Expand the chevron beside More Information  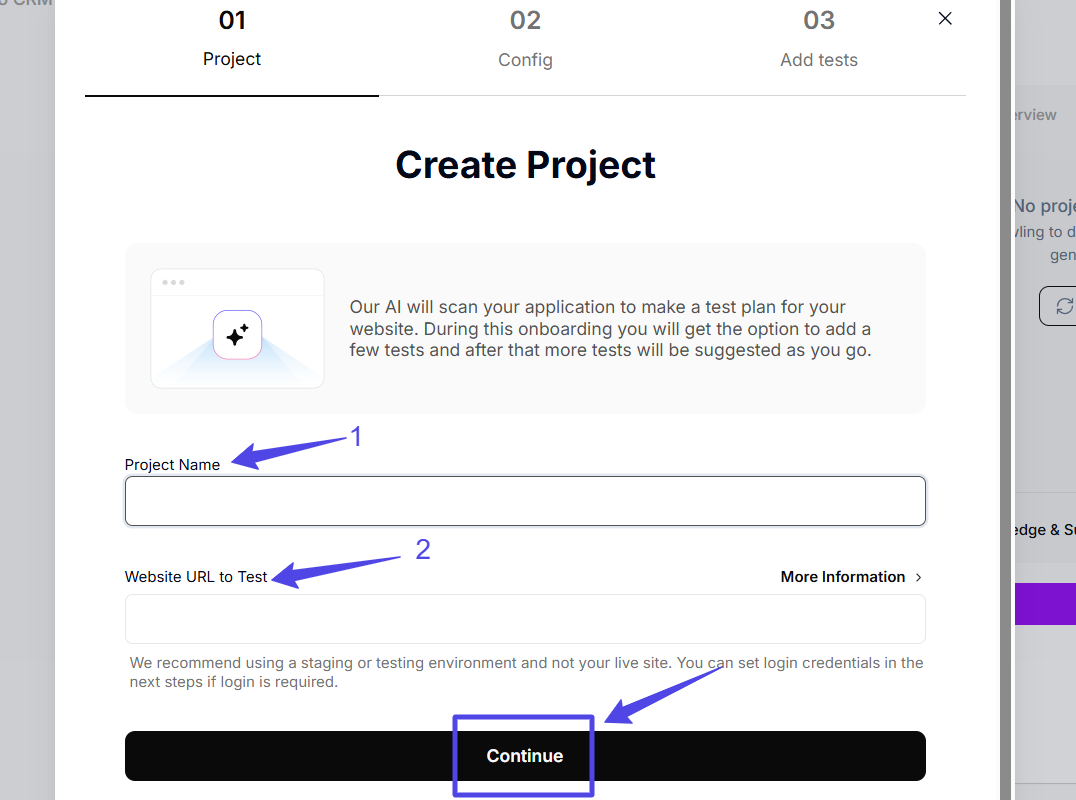(x=919, y=577)
